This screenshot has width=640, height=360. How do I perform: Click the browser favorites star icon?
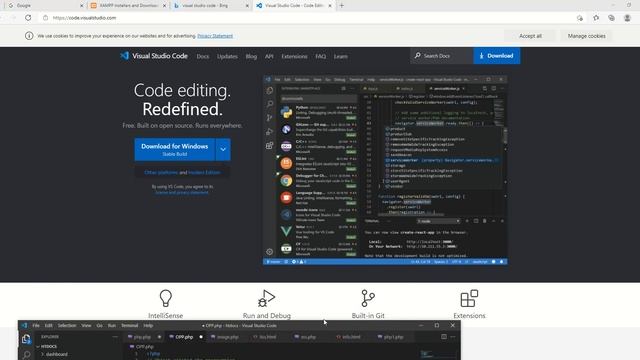(x=596, y=18)
